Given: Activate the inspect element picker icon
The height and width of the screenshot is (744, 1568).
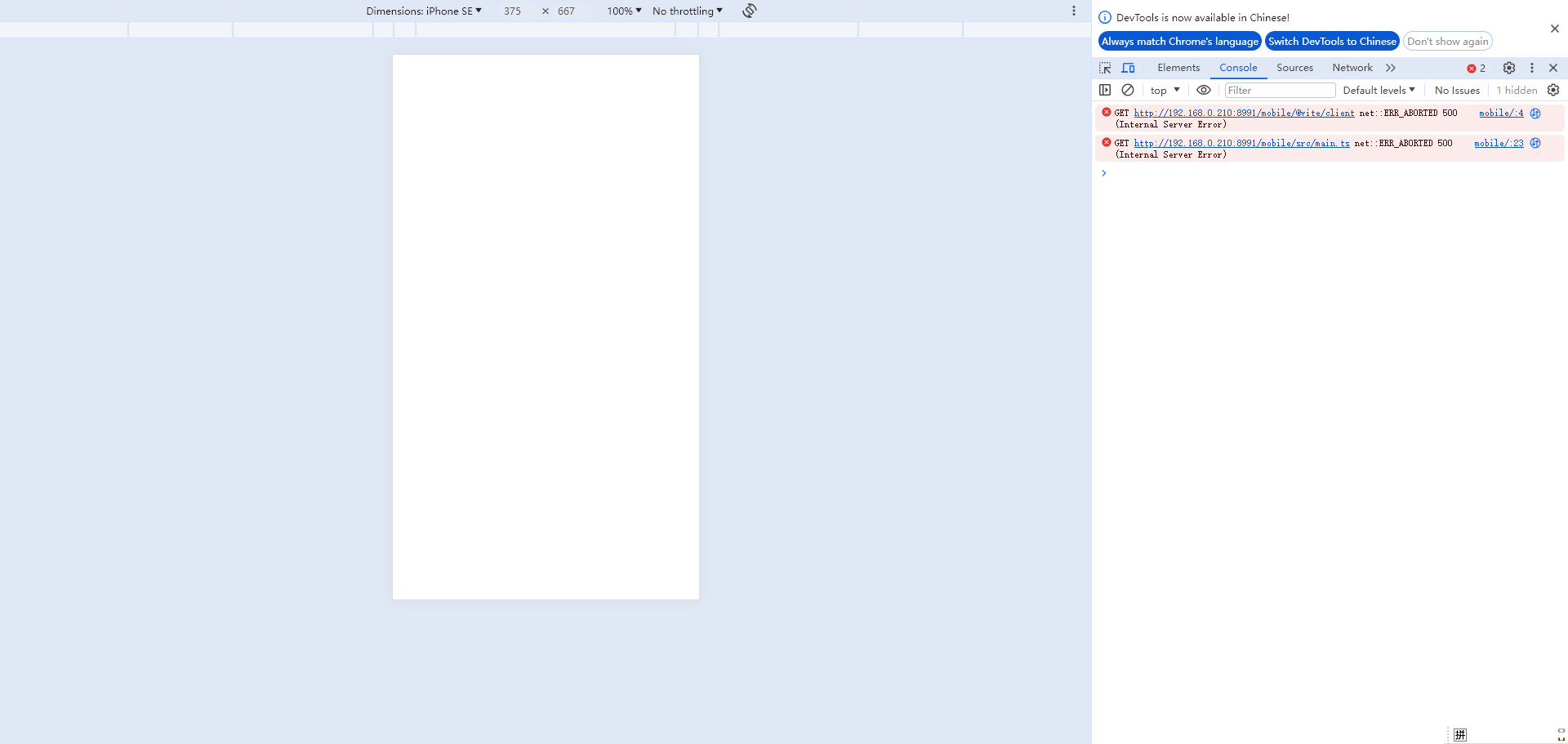Looking at the screenshot, I should point(1105,68).
